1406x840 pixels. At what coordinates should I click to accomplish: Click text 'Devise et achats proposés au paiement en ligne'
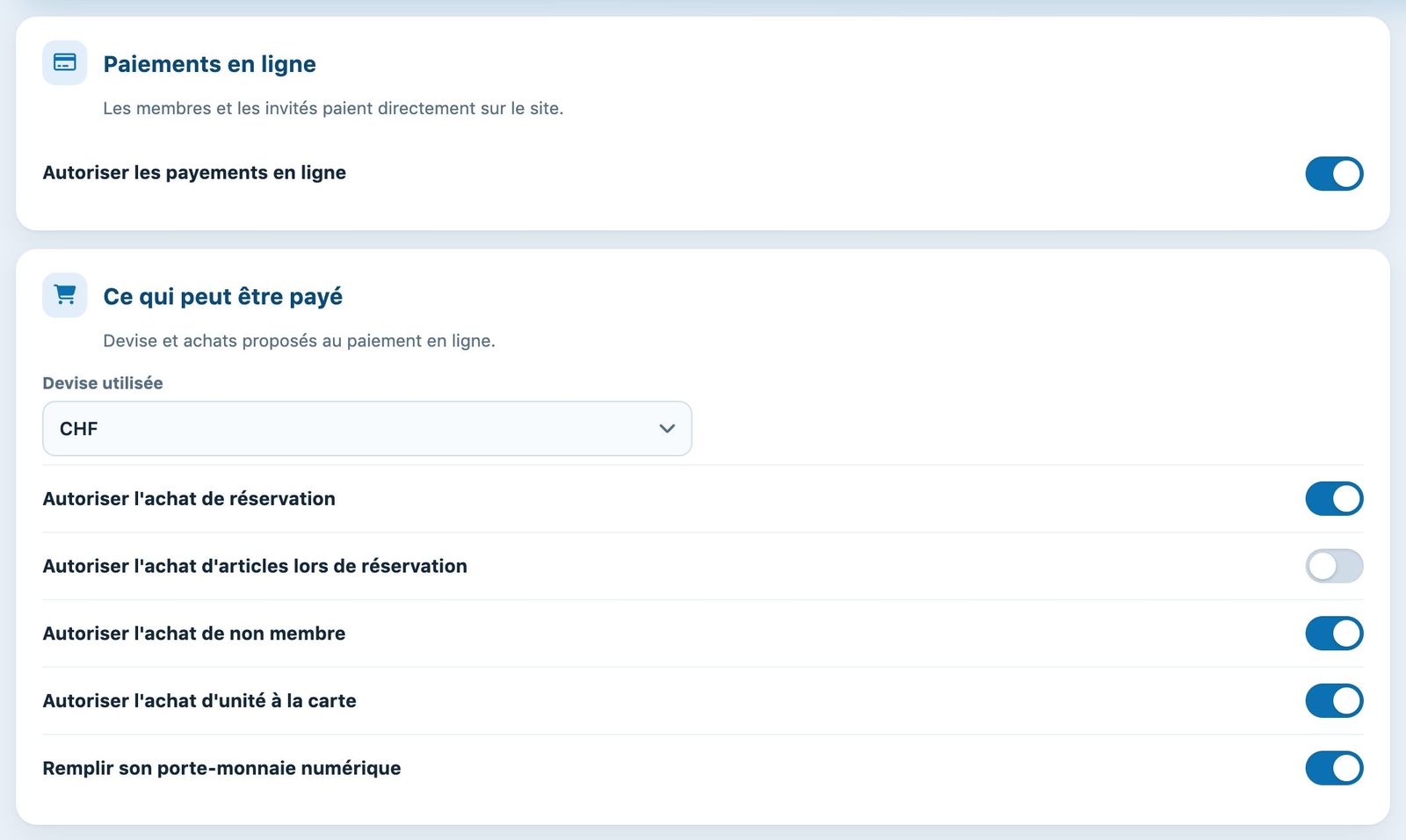pos(299,341)
